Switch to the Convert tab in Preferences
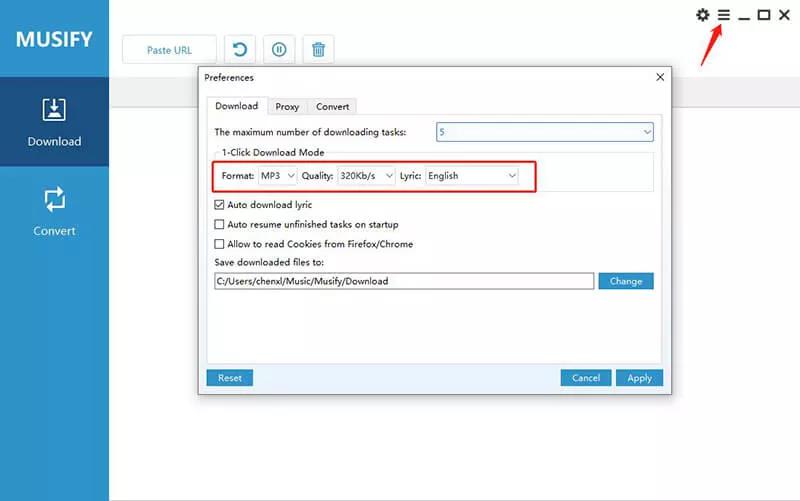 pyautogui.click(x=332, y=107)
